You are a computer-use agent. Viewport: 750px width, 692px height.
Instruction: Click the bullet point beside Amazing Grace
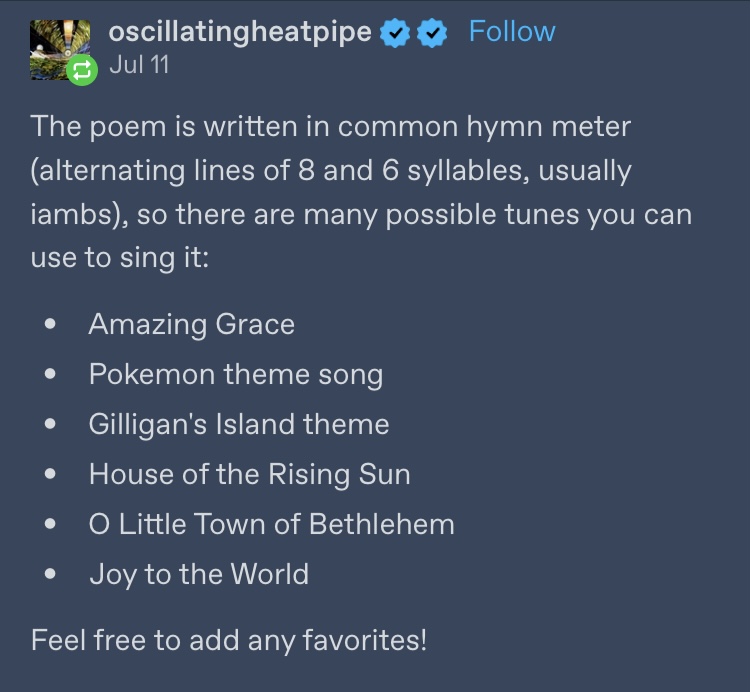(x=50, y=324)
